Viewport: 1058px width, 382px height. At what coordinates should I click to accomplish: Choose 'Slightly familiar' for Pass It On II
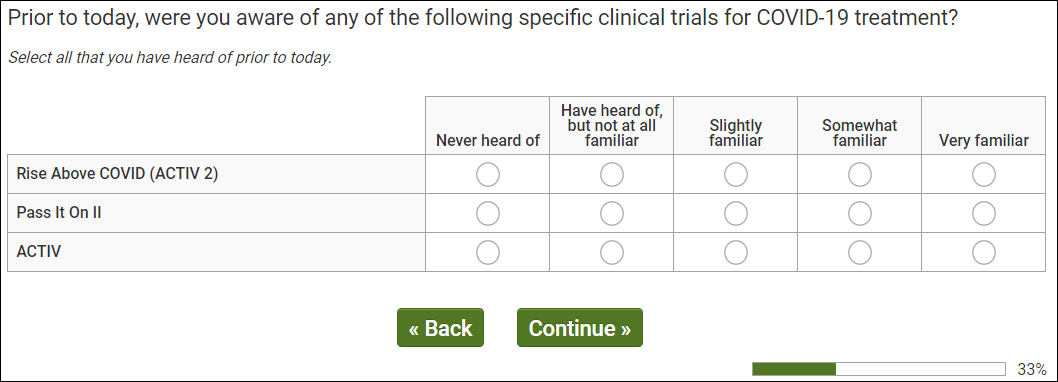click(735, 213)
